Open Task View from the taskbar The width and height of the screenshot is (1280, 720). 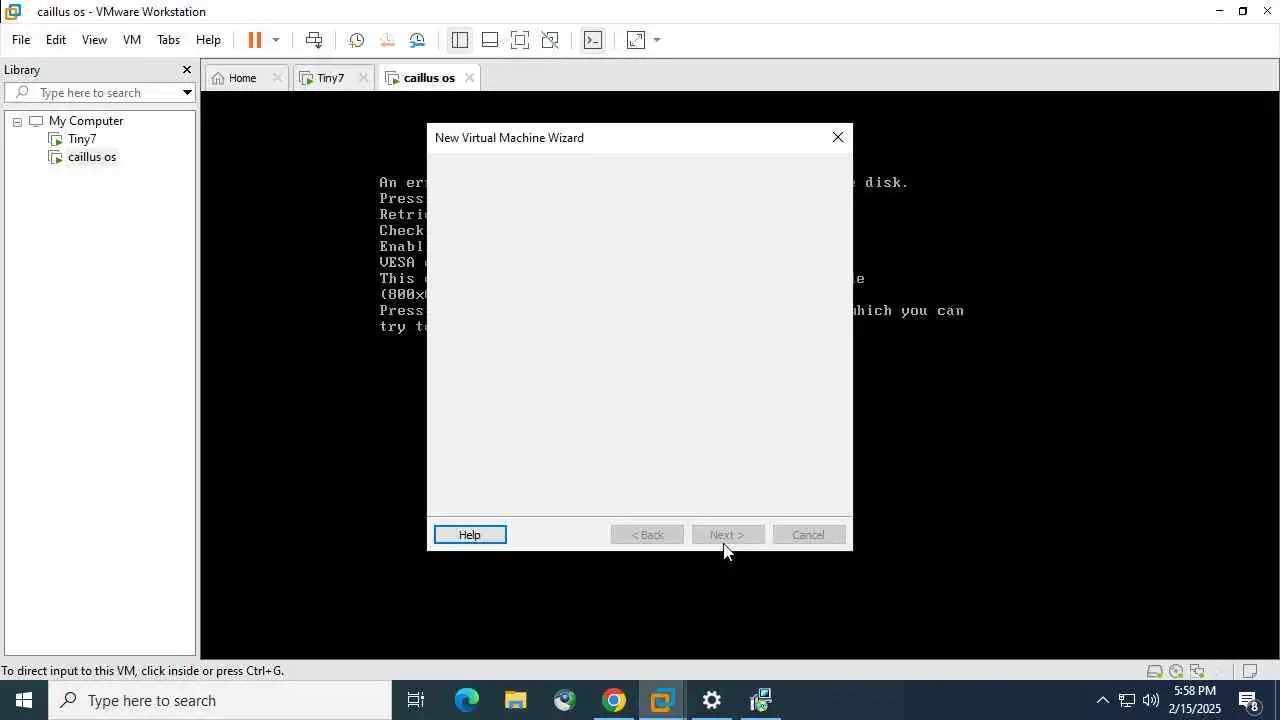point(416,700)
